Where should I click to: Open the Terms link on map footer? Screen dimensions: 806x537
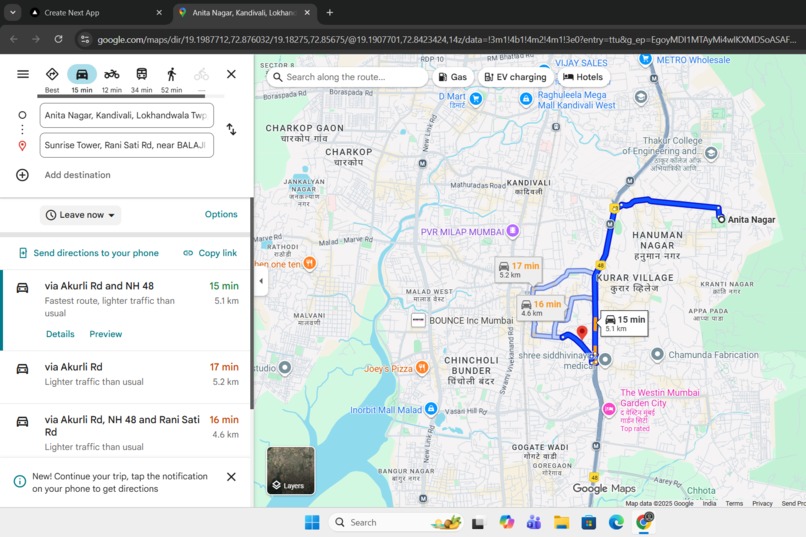[x=734, y=504]
